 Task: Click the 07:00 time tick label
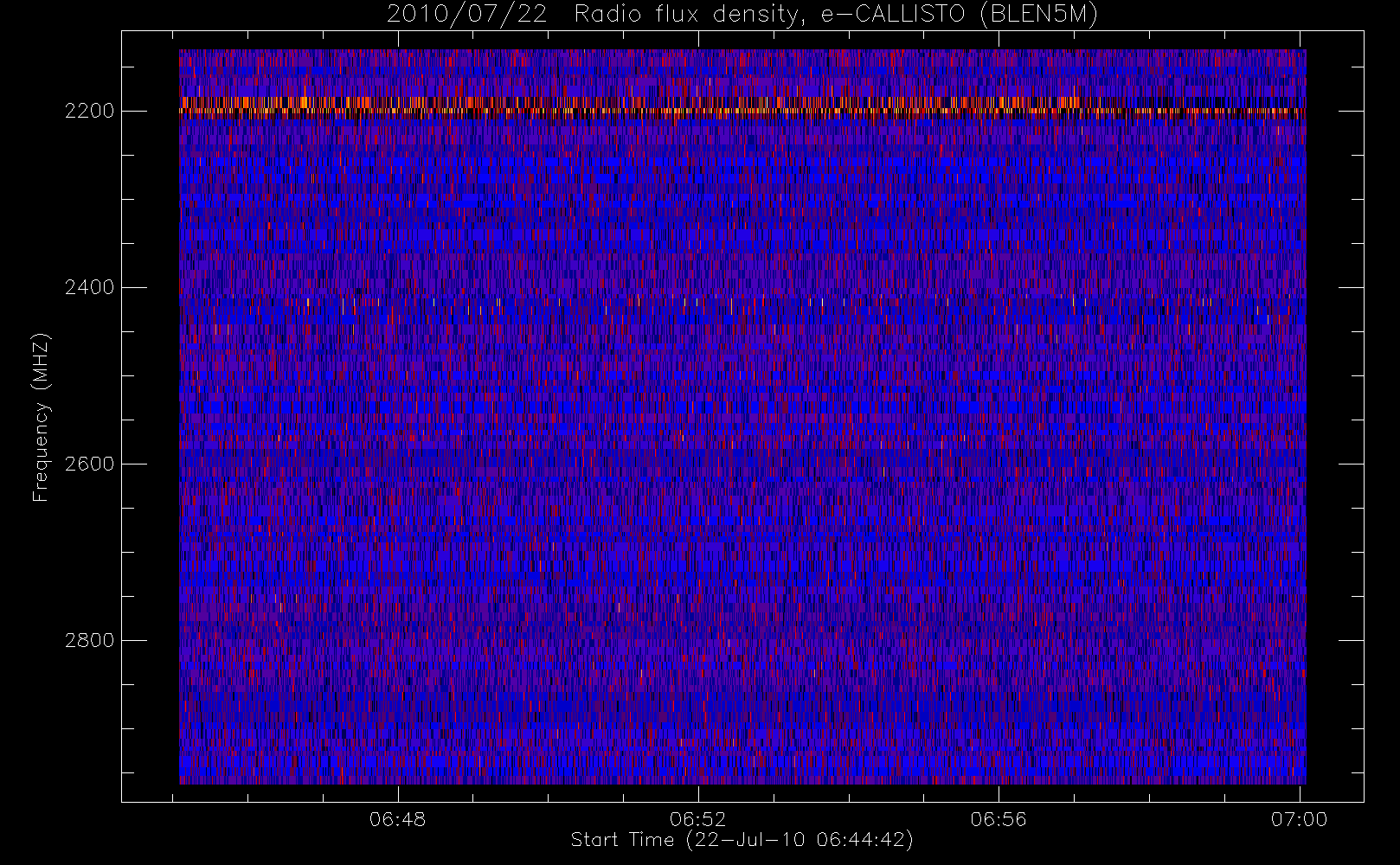click(1299, 818)
